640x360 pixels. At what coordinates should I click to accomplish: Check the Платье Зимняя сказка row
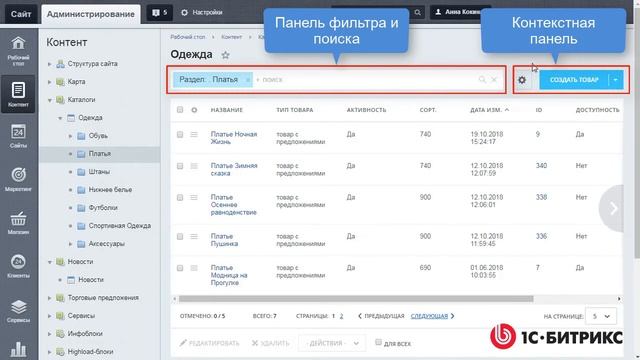tap(180, 166)
